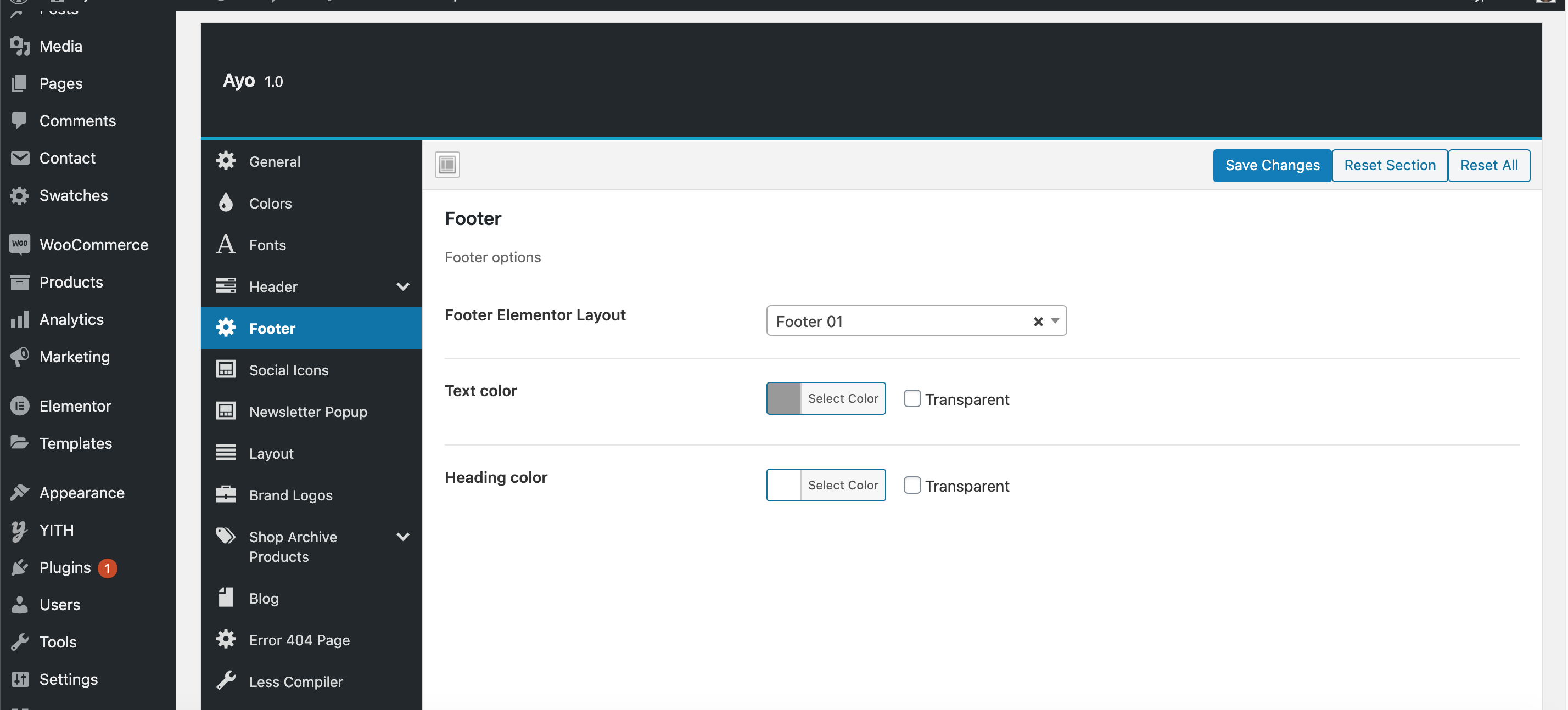Open the Colors section in theme options

270,203
